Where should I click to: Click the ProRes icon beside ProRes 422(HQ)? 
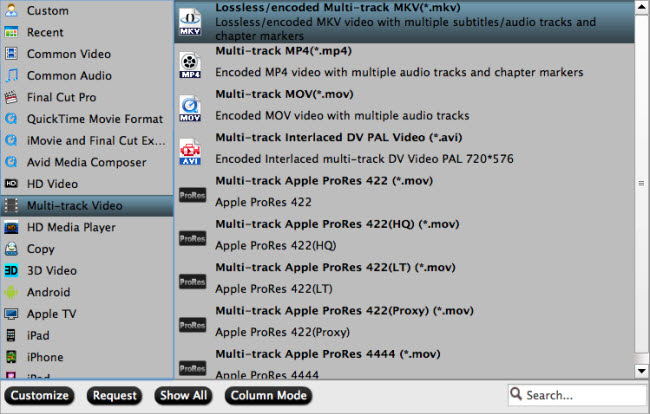pyautogui.click(x=192, y=238)
